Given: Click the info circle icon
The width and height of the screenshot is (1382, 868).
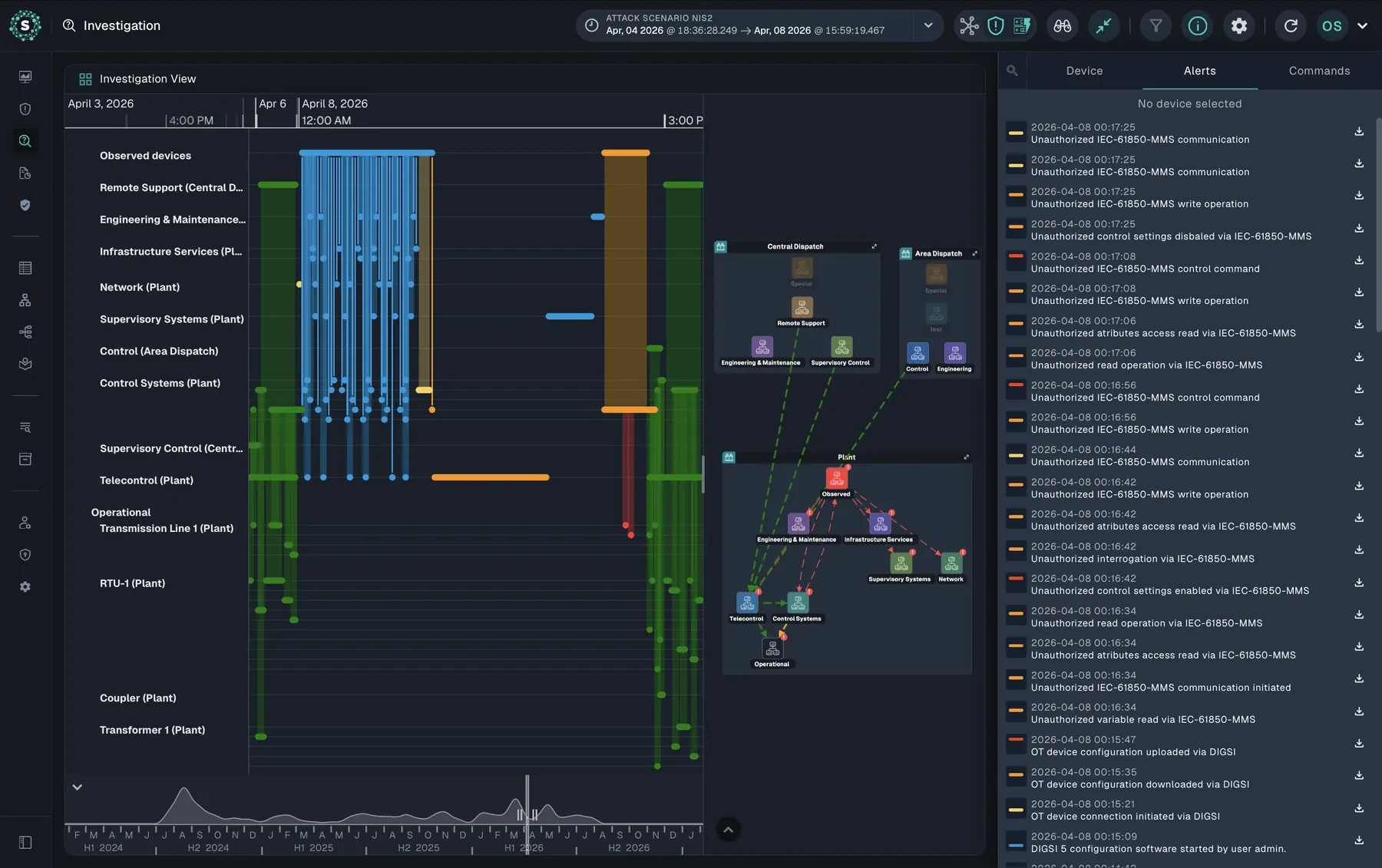Looking at the screenshot, I should tap(1198, 26).
